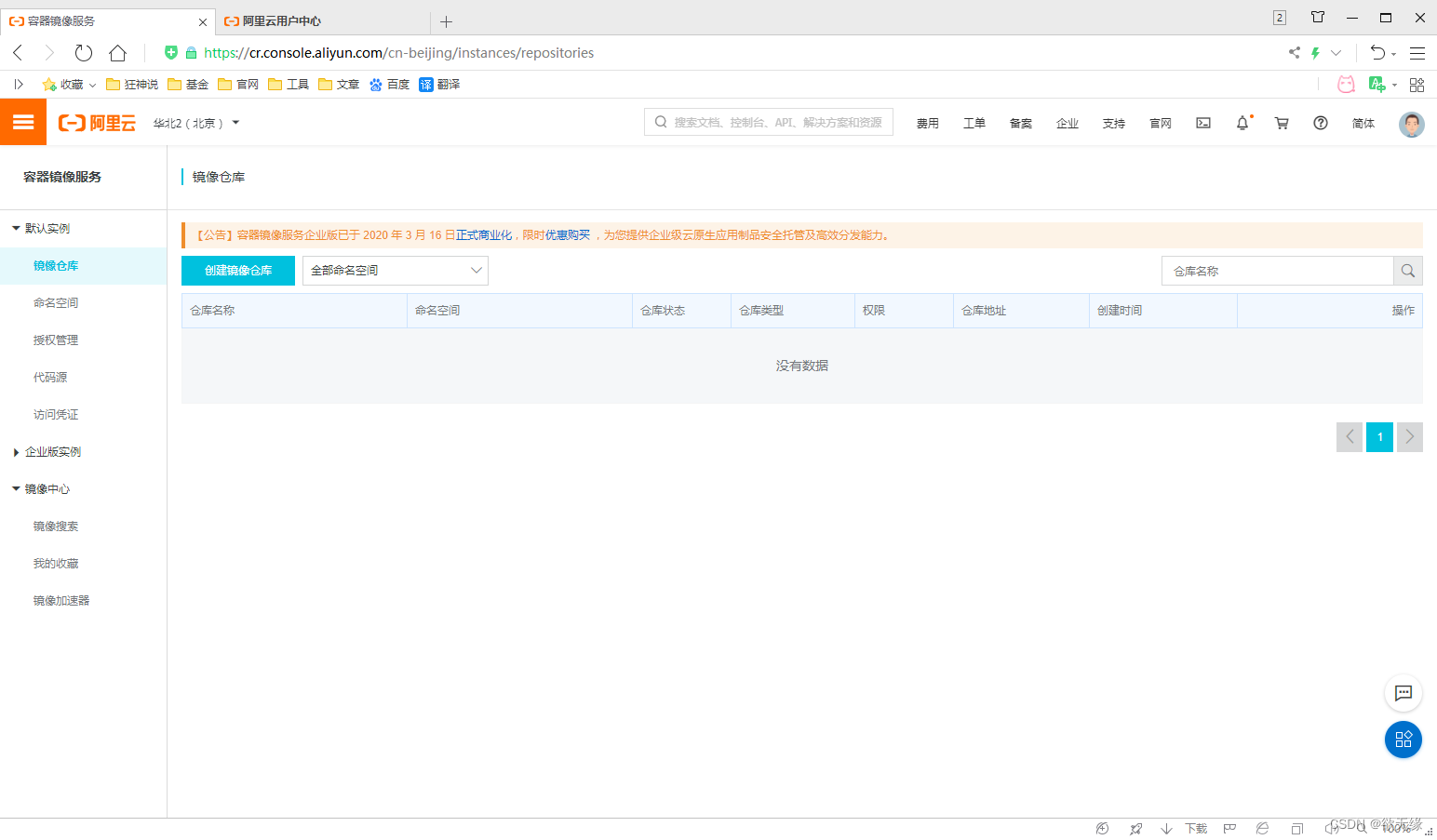The width and height of the screenshot is (1437, 840).
Task: Open the Cloud Shell terminal icon
Action: [1203, 123]
